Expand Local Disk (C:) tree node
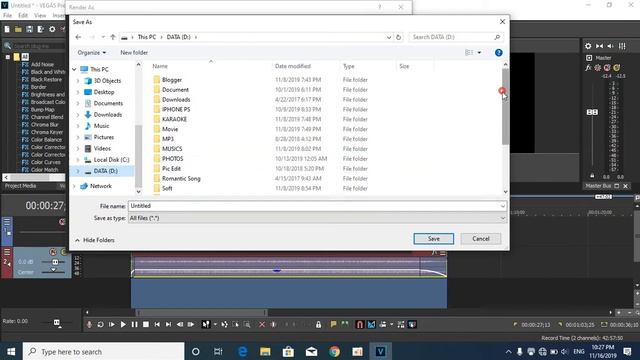This screenshot has width=640, height=360. coord(78,160)
